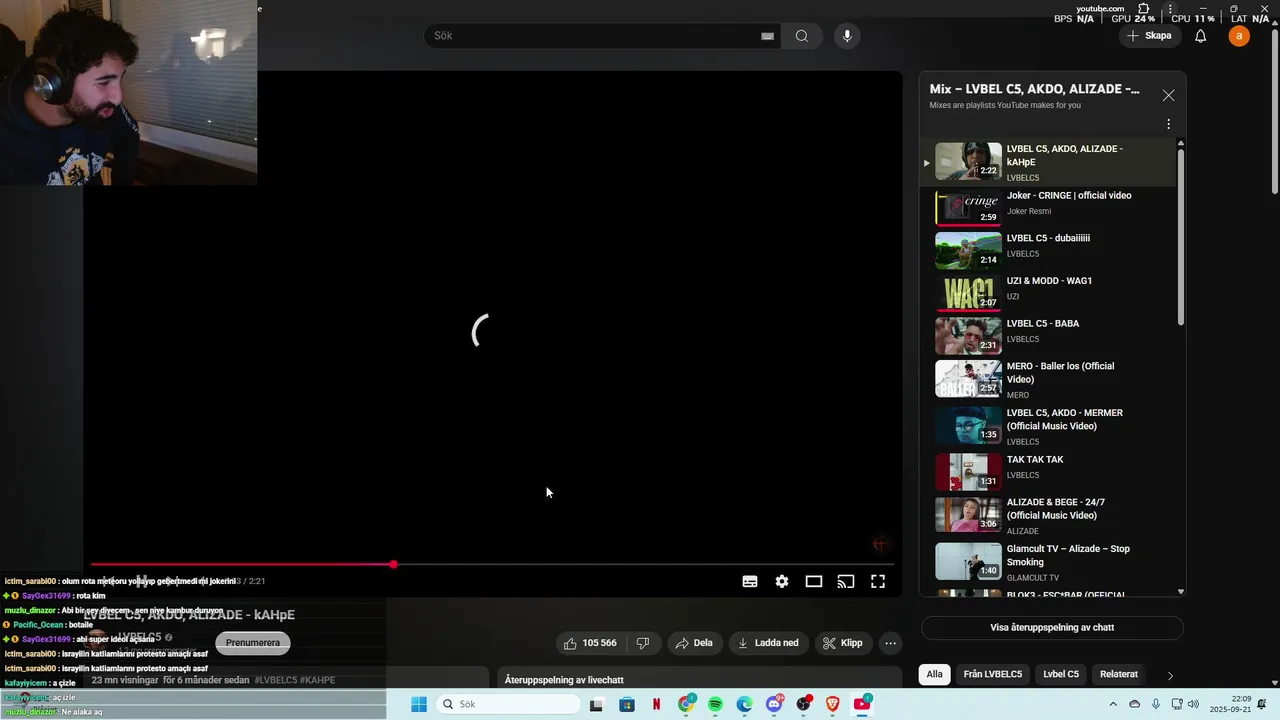Open more actions ellipsis under video
The image size is (1280, 720).
click(890, 643)
